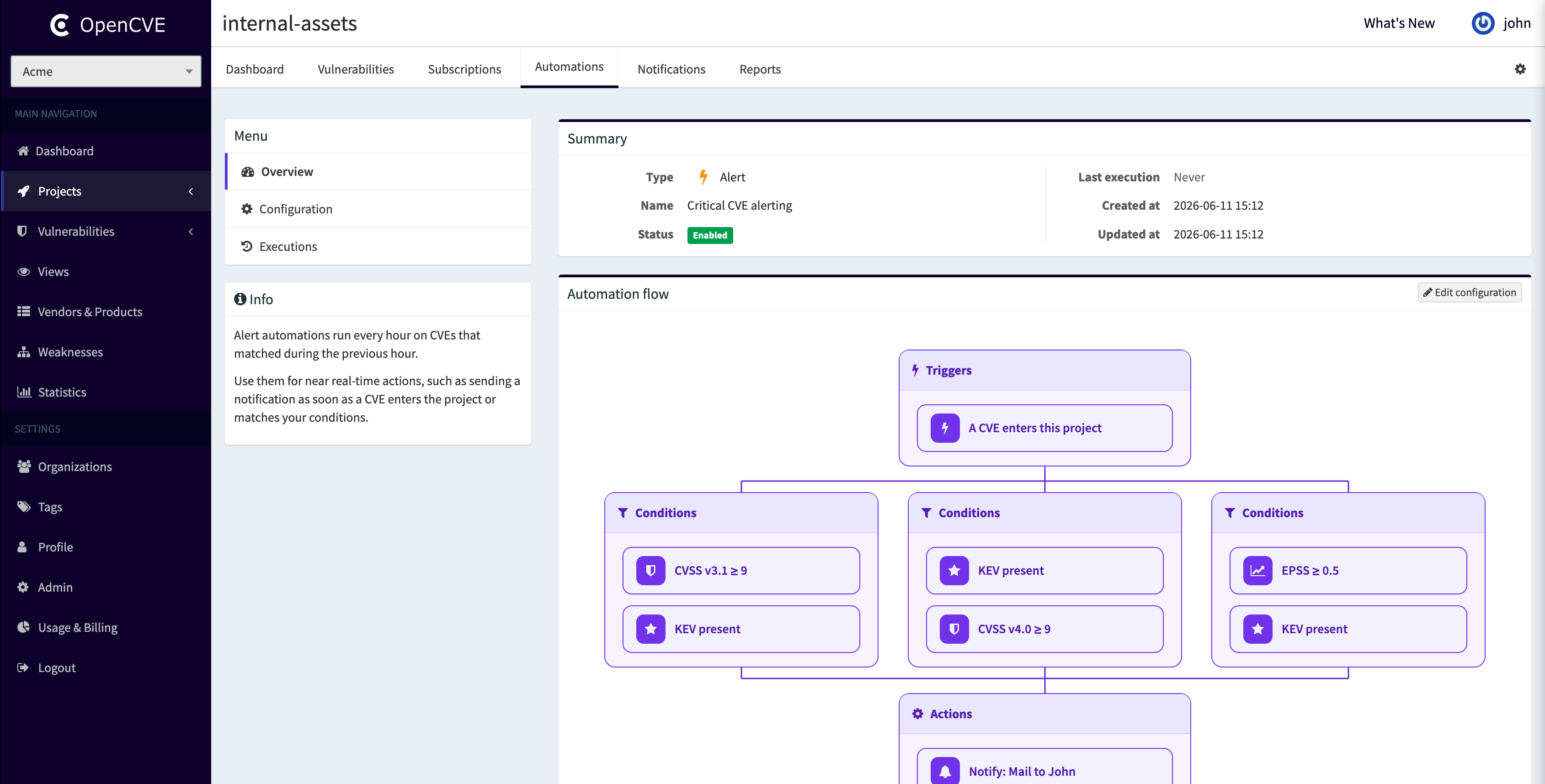The image size is (1545, 784).
Task: Open the What's New link
Action: 1399,23
